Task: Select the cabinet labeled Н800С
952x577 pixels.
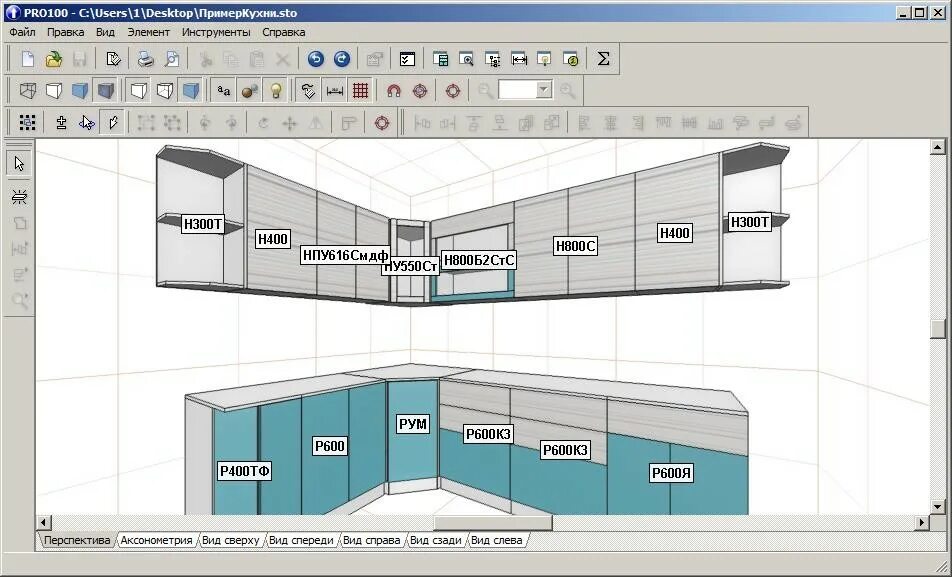Action: click(575, 246)
